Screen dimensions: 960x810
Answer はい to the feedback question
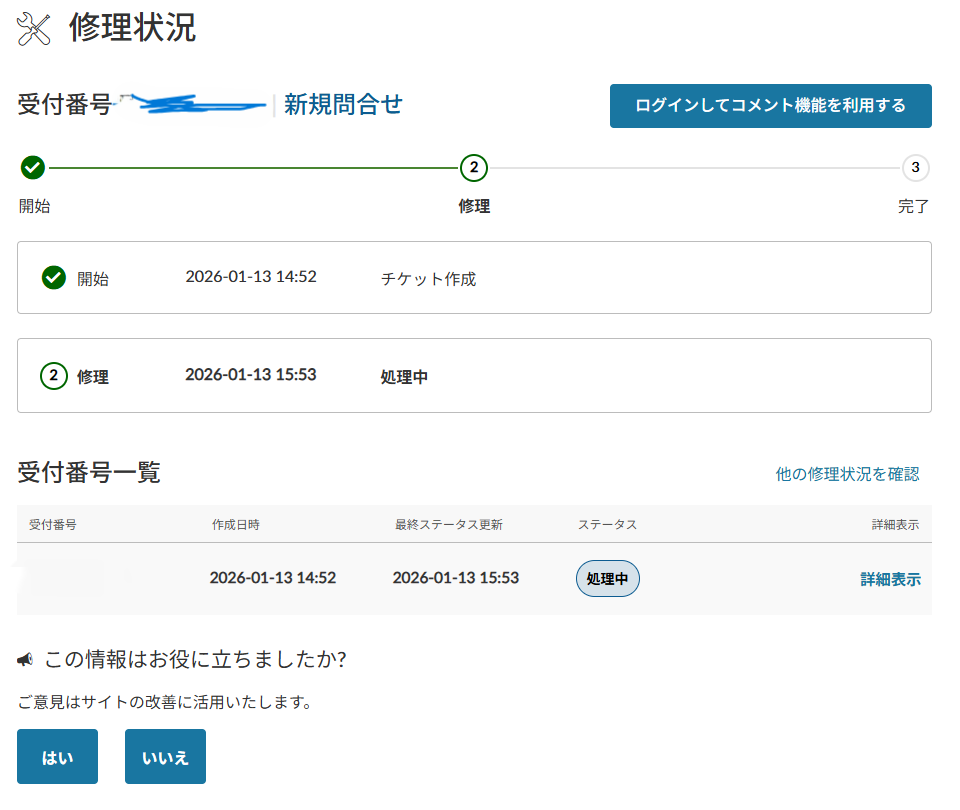57,757
